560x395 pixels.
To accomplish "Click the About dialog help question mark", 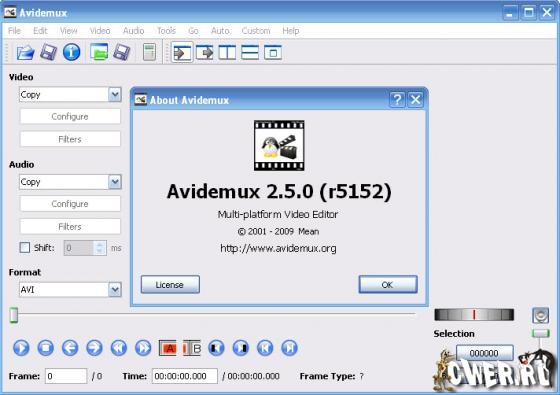I will [x=397, y=100].
